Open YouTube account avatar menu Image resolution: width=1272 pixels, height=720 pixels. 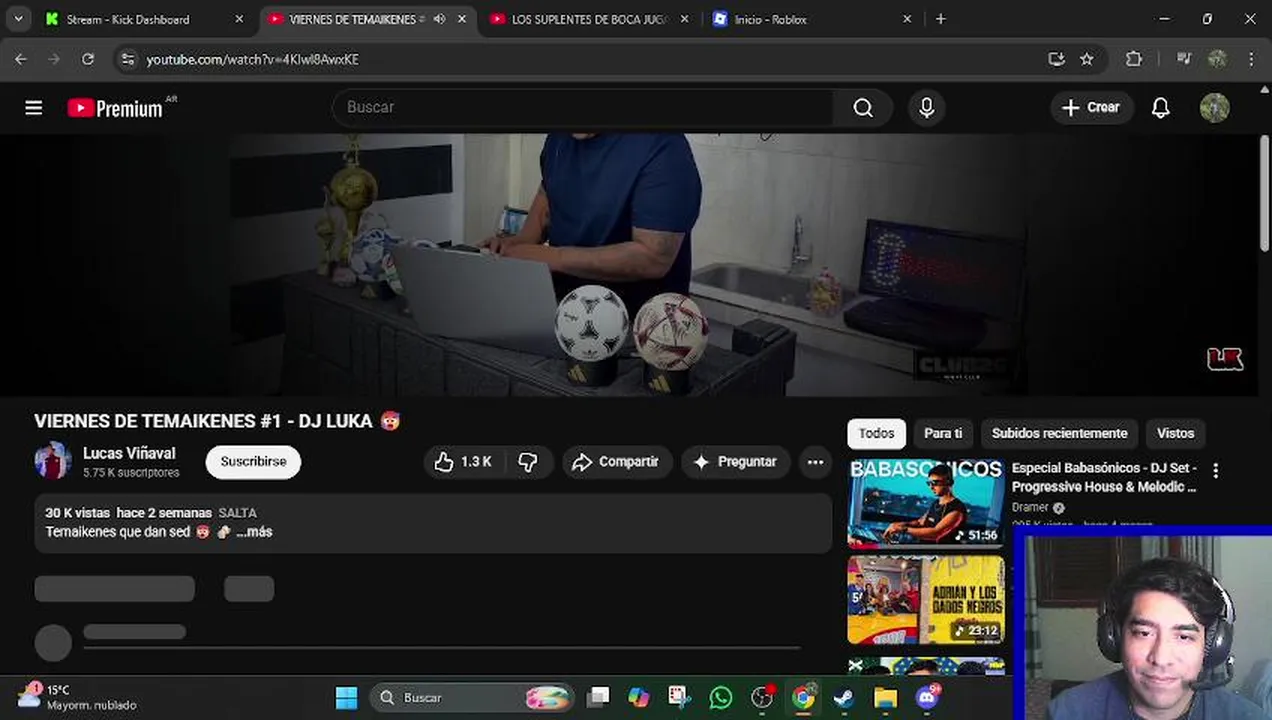1214,108
